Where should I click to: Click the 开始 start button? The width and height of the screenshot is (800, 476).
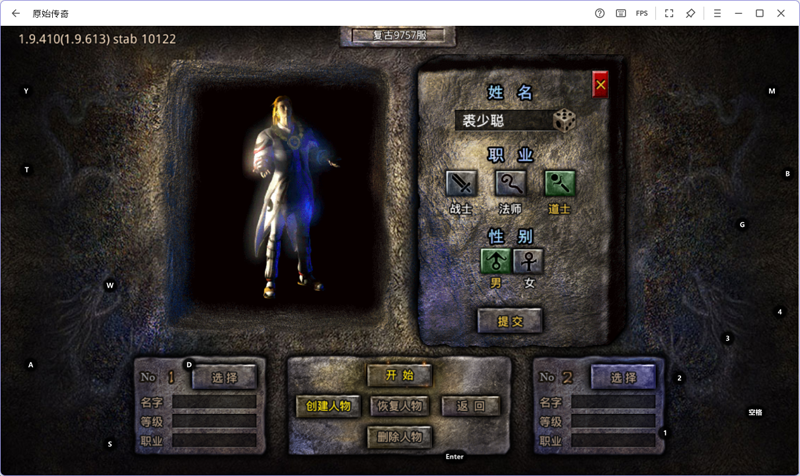(x=399, y=375)
